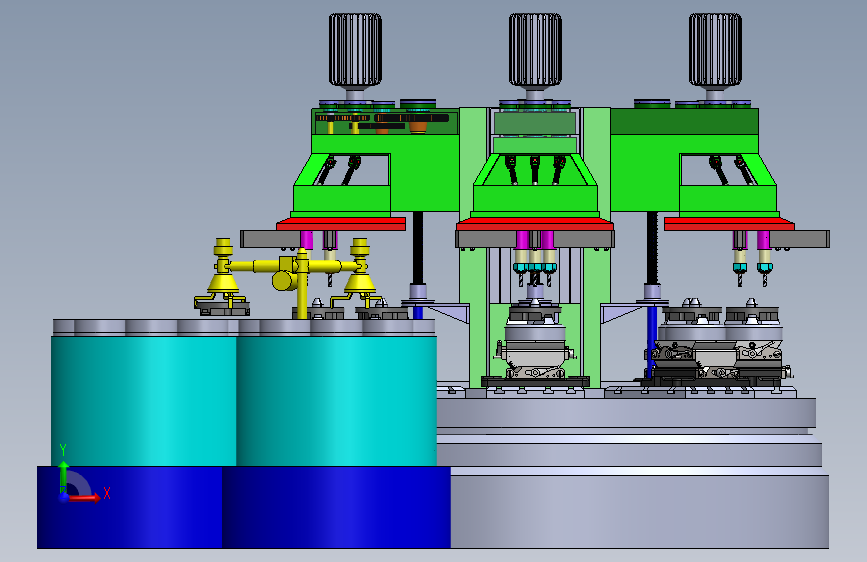Select the blue guide rod under the right lead screw
Image resolution: width=867 pixels, height=562 pixels.
pos(652,341)
